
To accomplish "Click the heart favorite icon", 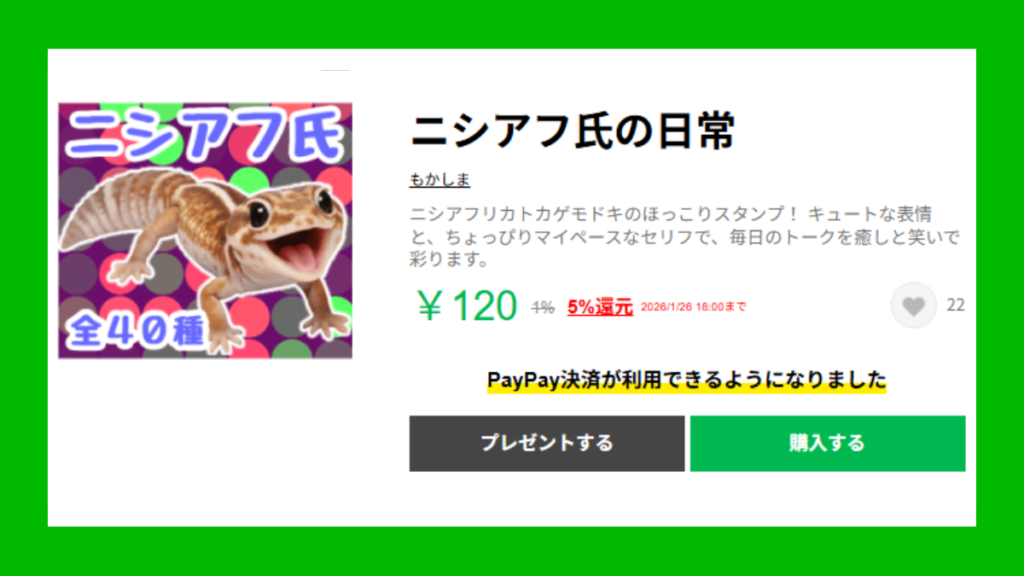I will [913, 305].
